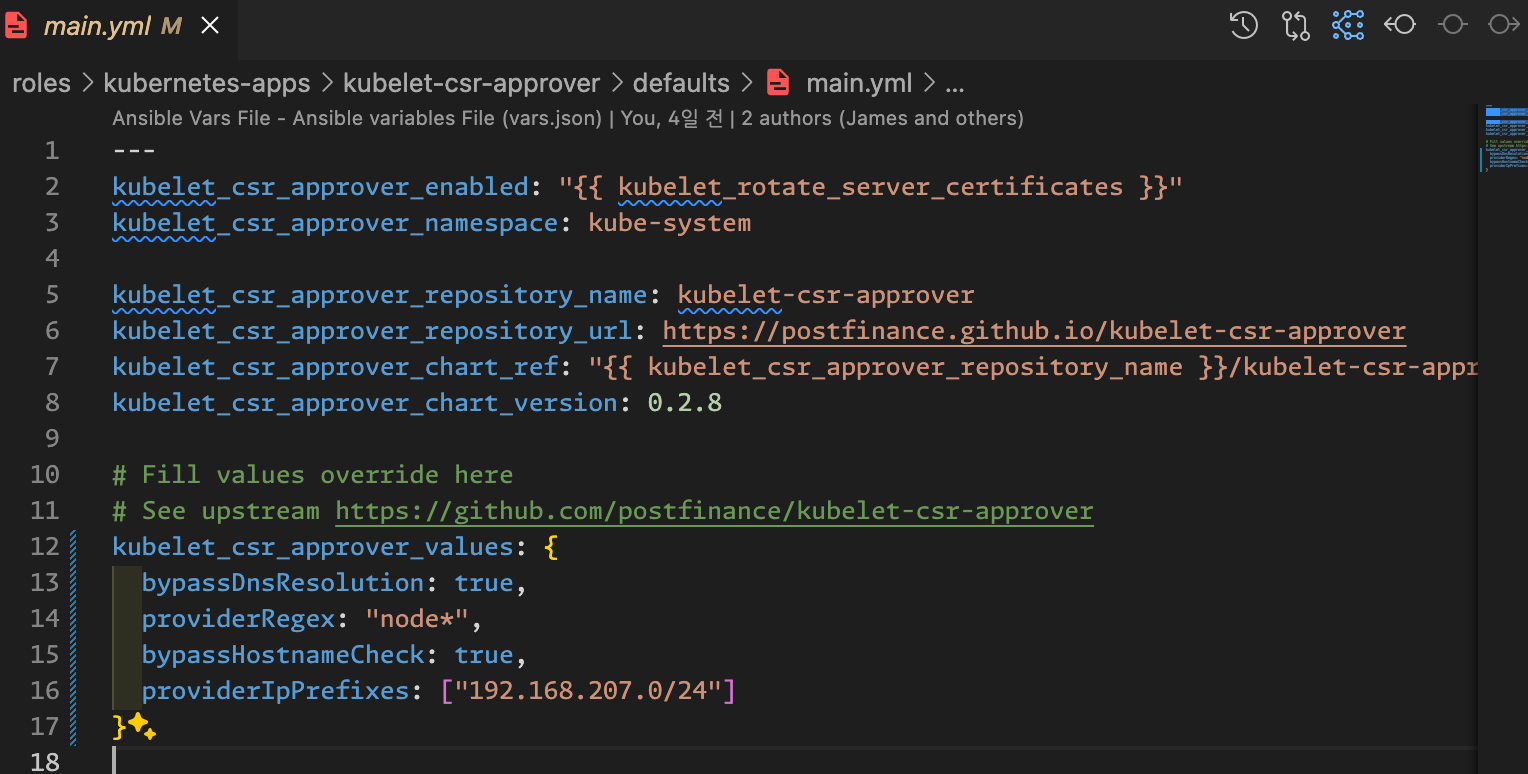
Task: Click the document start '---' marker
Action: [x=134, y=150]
